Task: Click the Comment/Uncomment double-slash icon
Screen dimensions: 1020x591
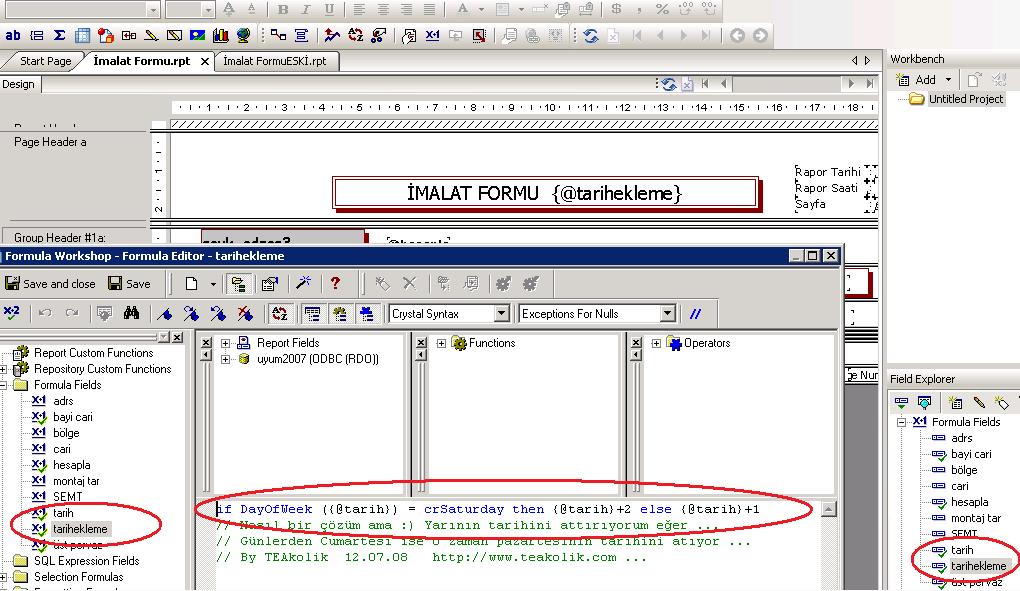Action: (x=695, y=313)
